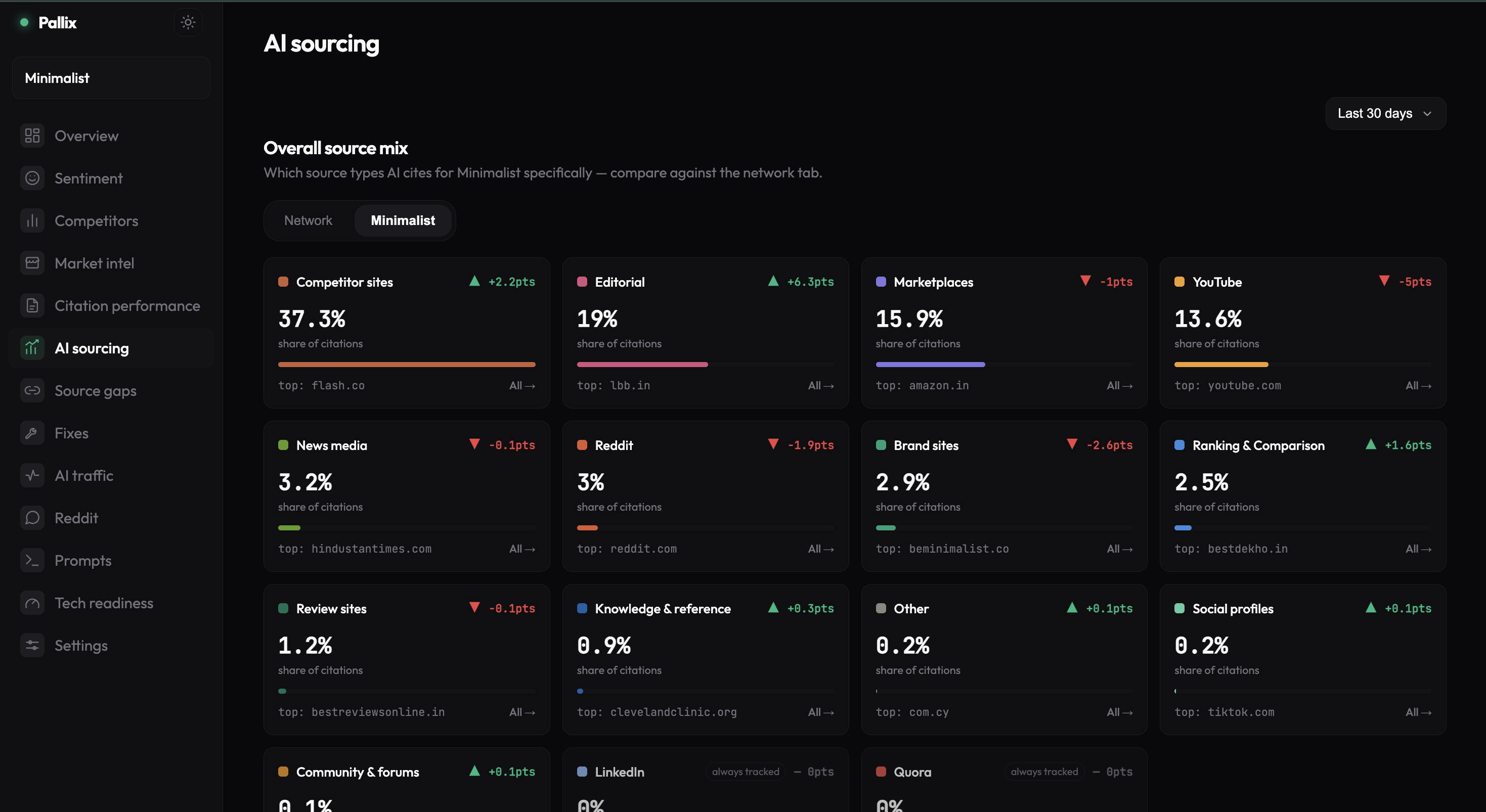The height and width of the screenshot is (812, 1486).
Task: Open Sentiment via its smiley icon
Action: 32,178
